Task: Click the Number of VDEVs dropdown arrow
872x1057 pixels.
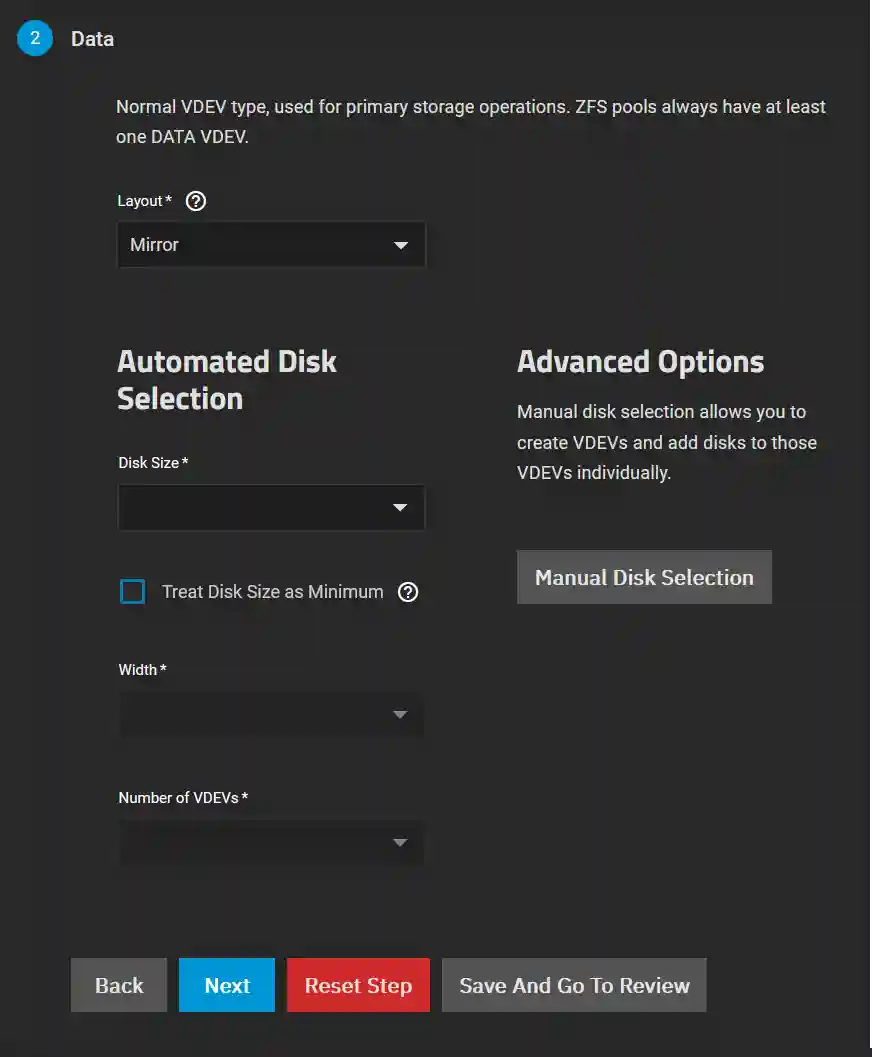Action: [400, 842]
